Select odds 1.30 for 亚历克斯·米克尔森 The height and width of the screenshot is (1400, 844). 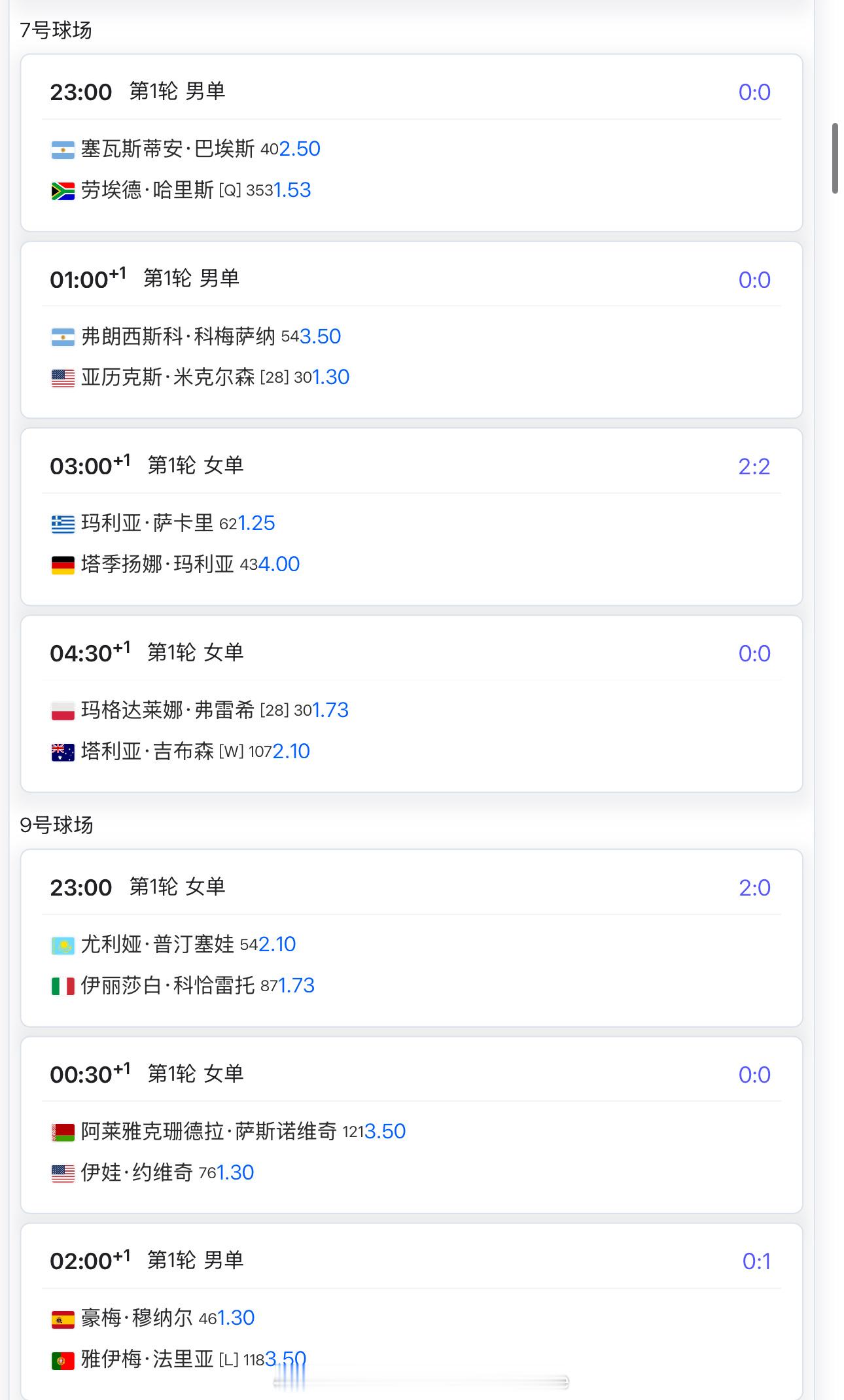[330, 377]
